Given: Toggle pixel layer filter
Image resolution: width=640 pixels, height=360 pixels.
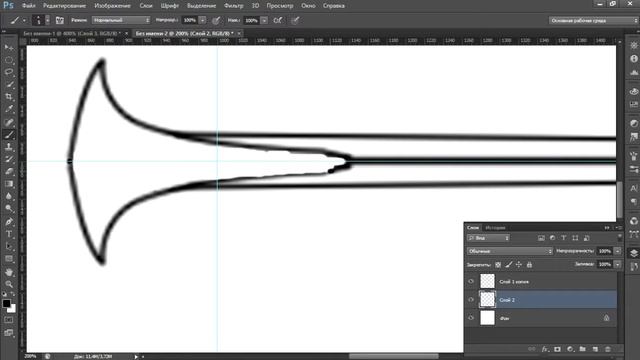Looking at the screenshot, I should click(x=541, y=238).
